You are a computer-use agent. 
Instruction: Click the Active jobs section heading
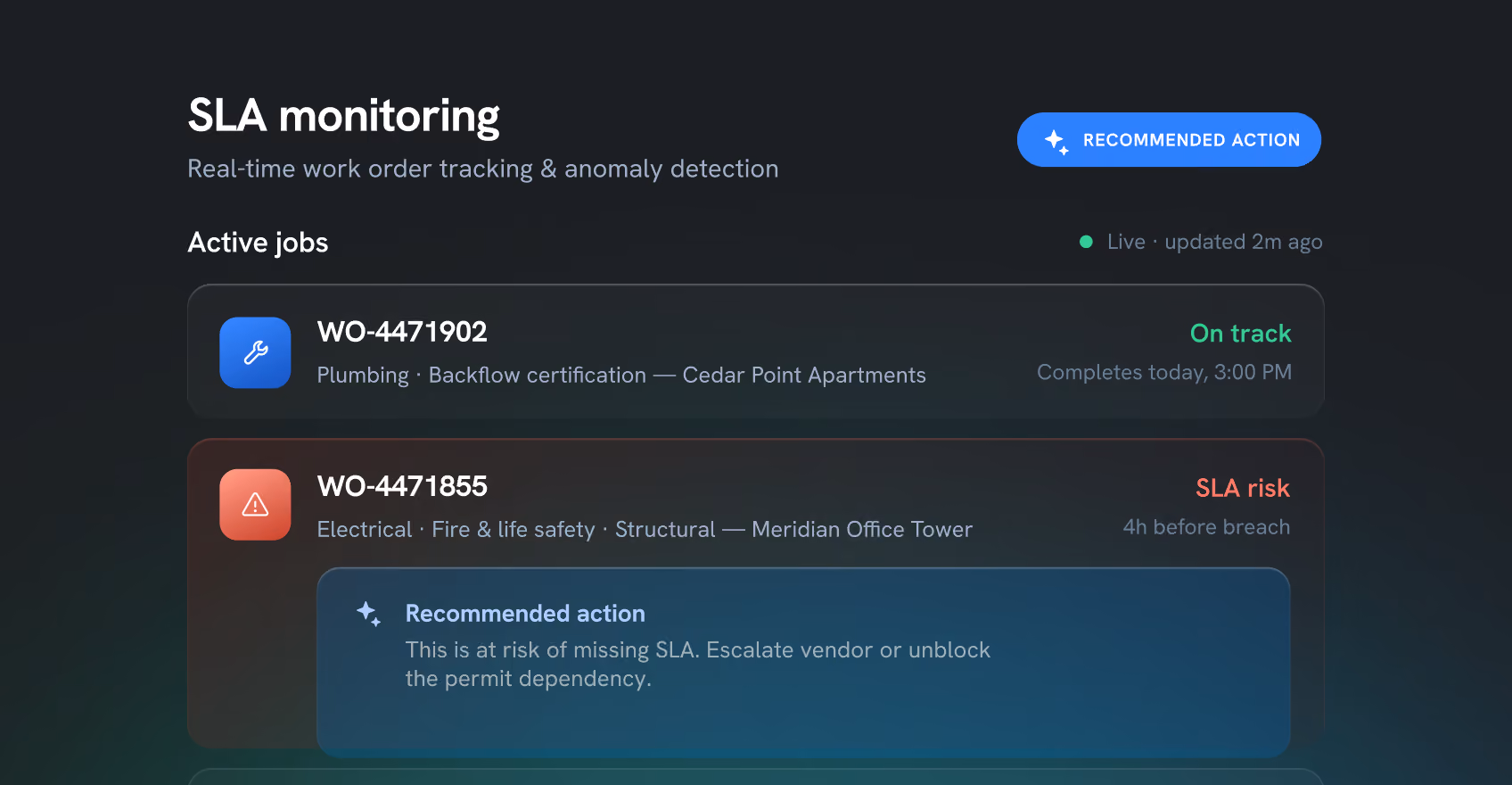pyautogui.click(x=258, y=243)
